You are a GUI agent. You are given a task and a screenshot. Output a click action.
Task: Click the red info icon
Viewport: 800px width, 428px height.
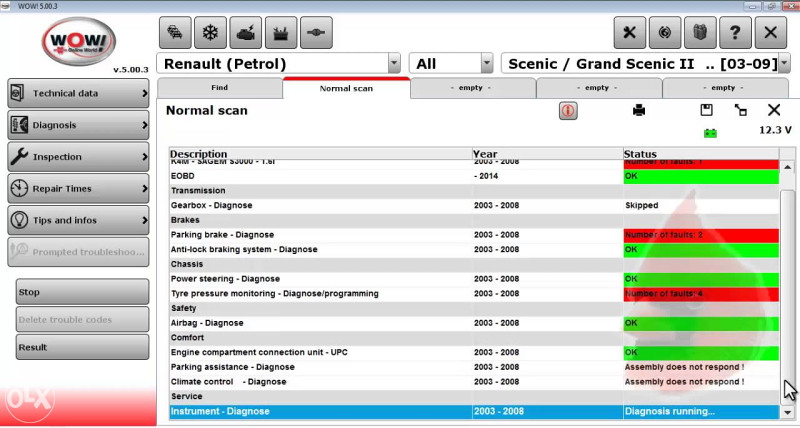coord(568,111)
